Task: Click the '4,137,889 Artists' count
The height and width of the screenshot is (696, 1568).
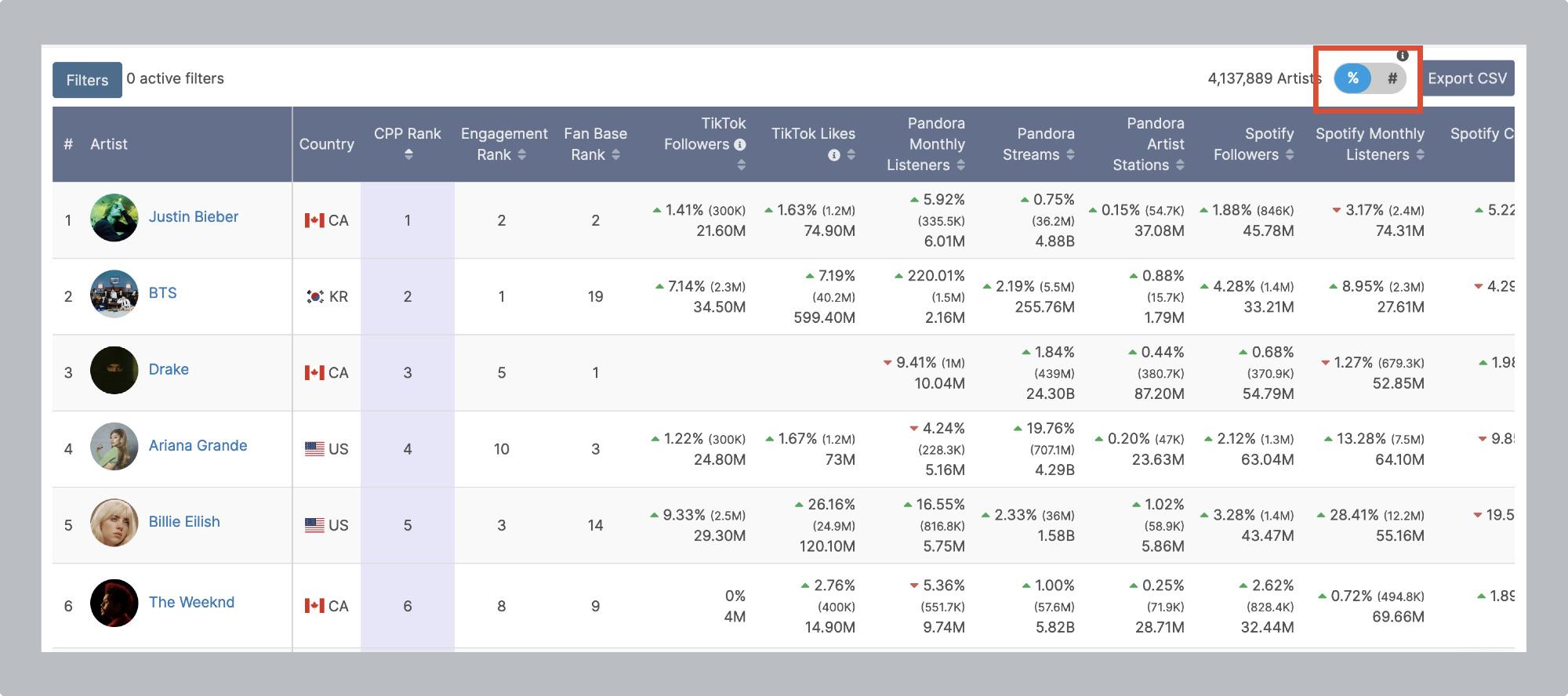Action: [x=1265, y=78]
